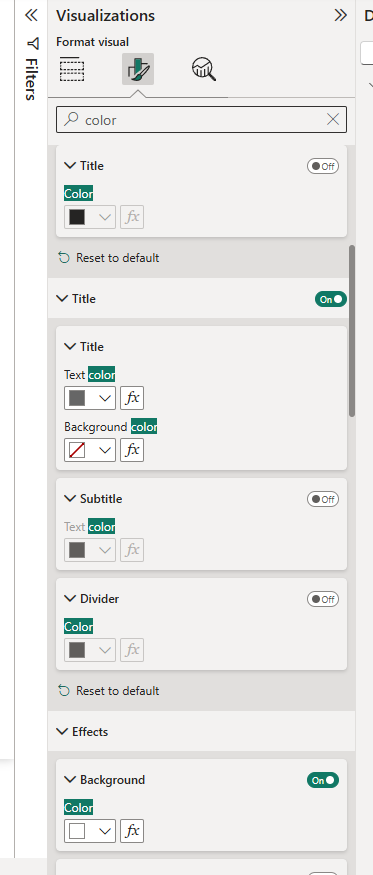Turn off the main Title toggle
This screenshot has width=373, height=875.
(x=331, y=299)
